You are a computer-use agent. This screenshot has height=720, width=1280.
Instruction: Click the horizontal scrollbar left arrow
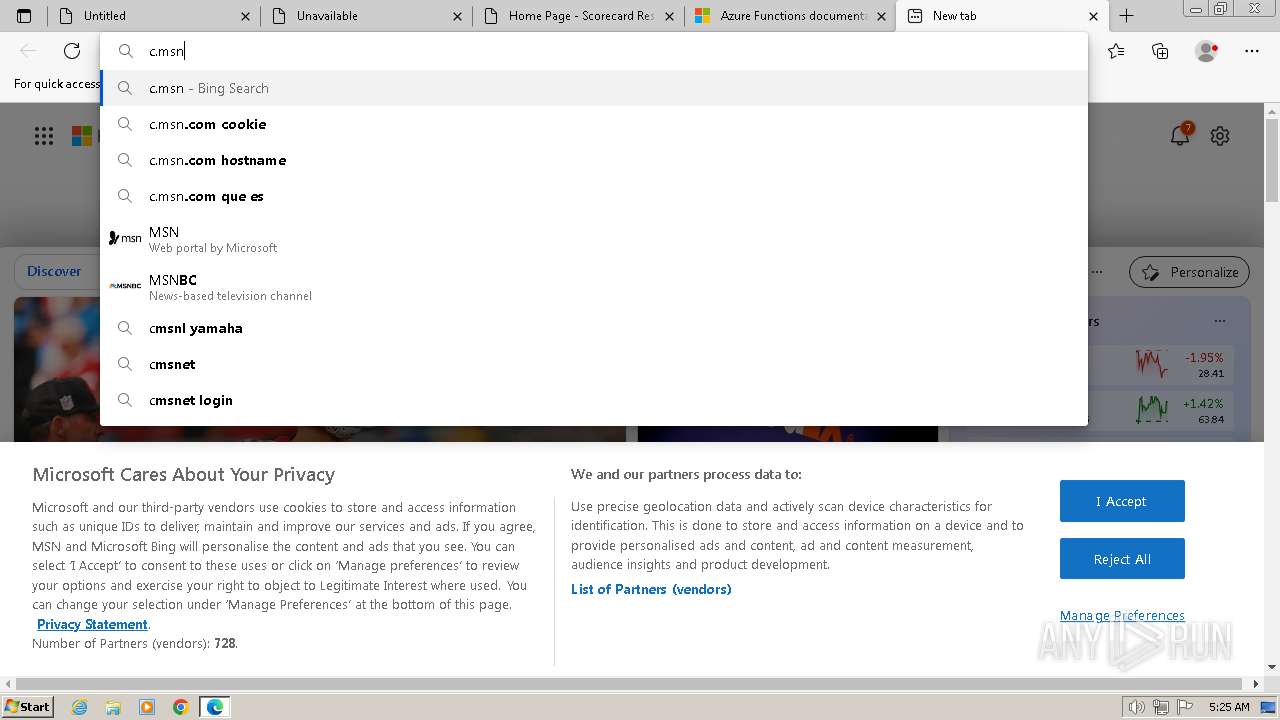click(7, 684)
